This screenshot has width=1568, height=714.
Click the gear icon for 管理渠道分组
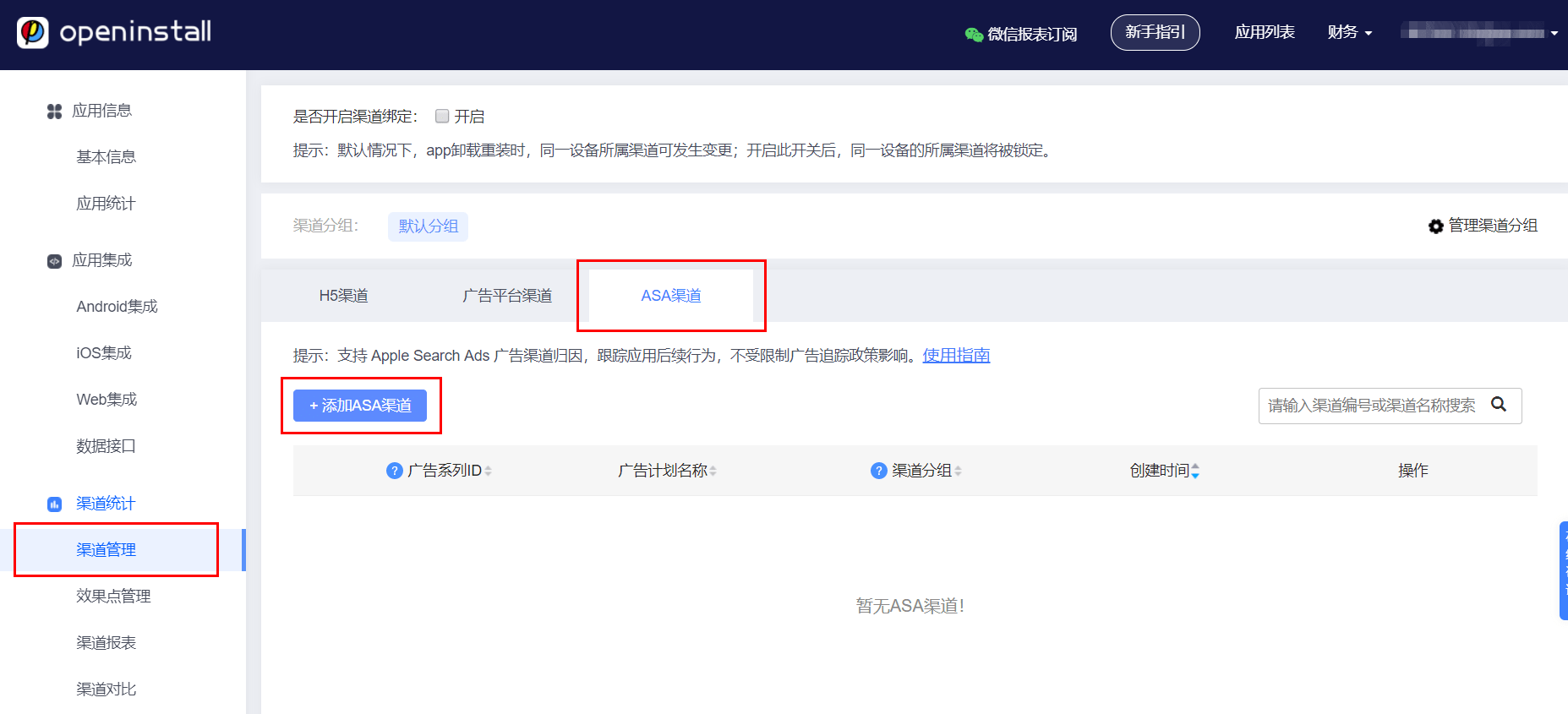(x=1435, y=226)
